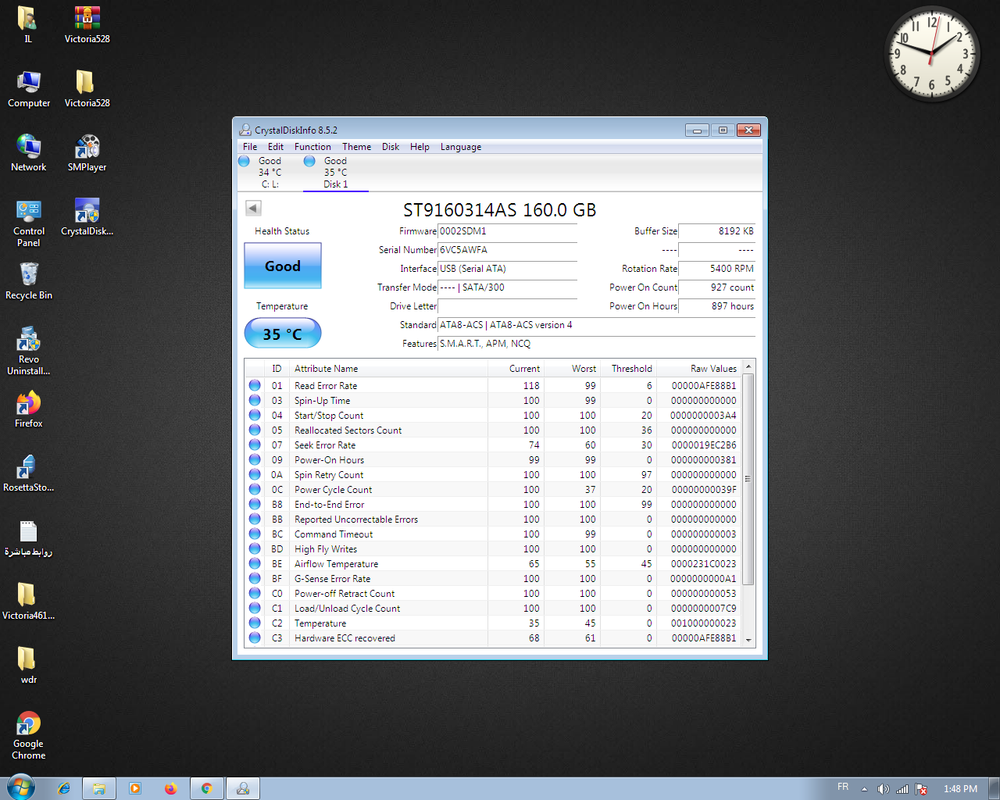Click the Good health status button
Viewport: 1000px width, 800px height.
coord(283,265)
